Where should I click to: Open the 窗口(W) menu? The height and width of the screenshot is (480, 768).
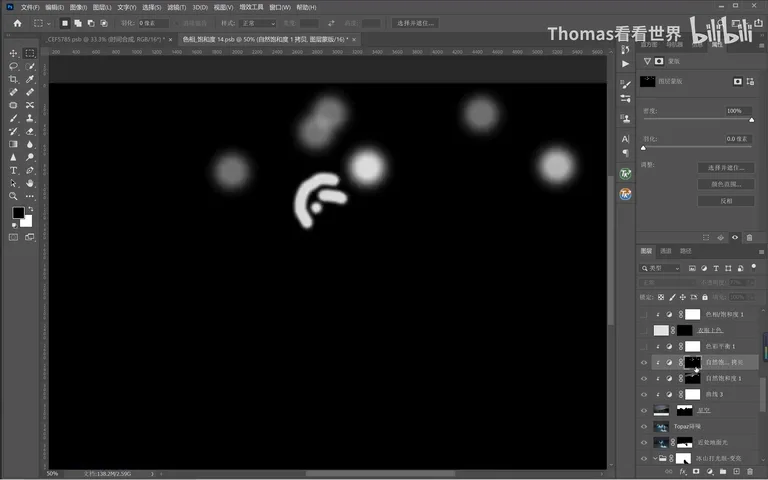[x=280, y=7]
